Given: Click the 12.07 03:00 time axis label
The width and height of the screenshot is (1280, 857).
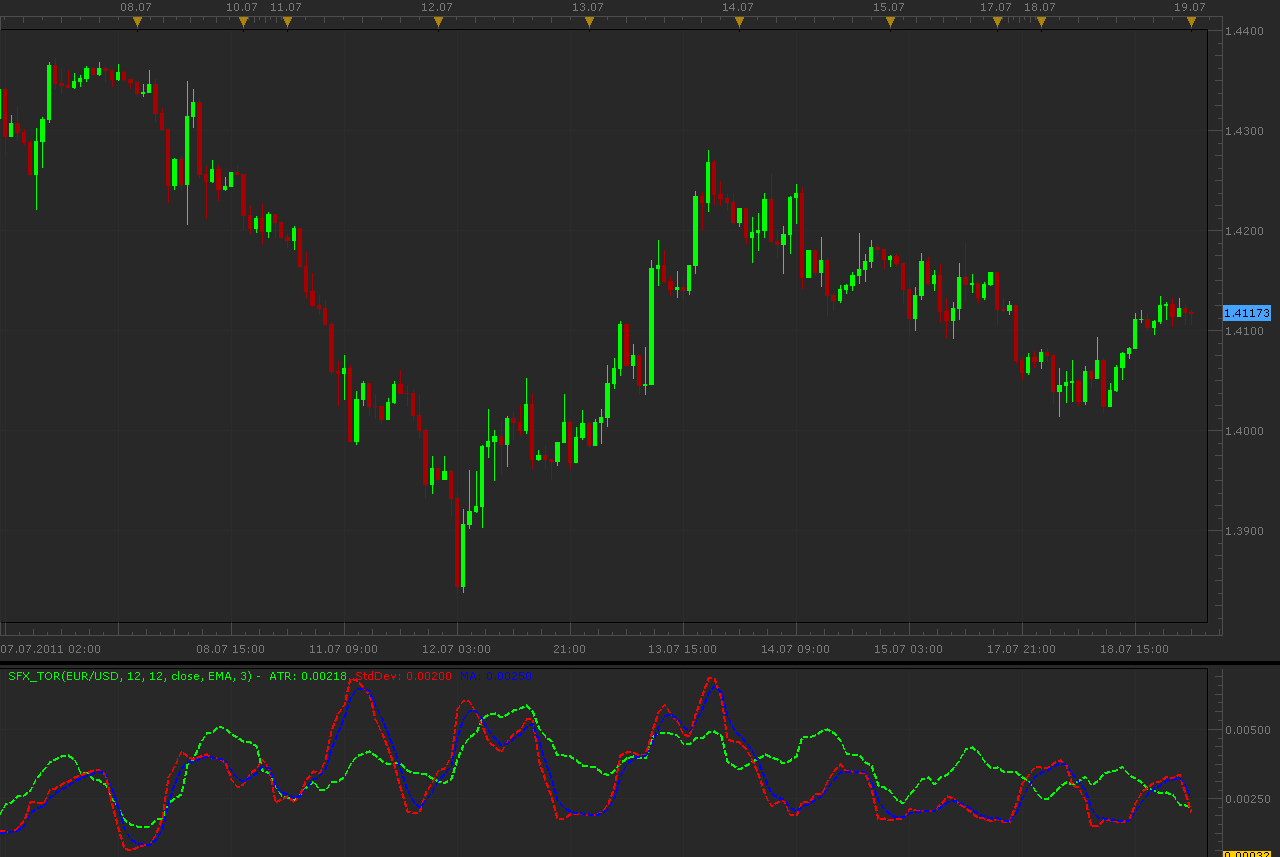Looking at the screenshot, I should point(456,649).
